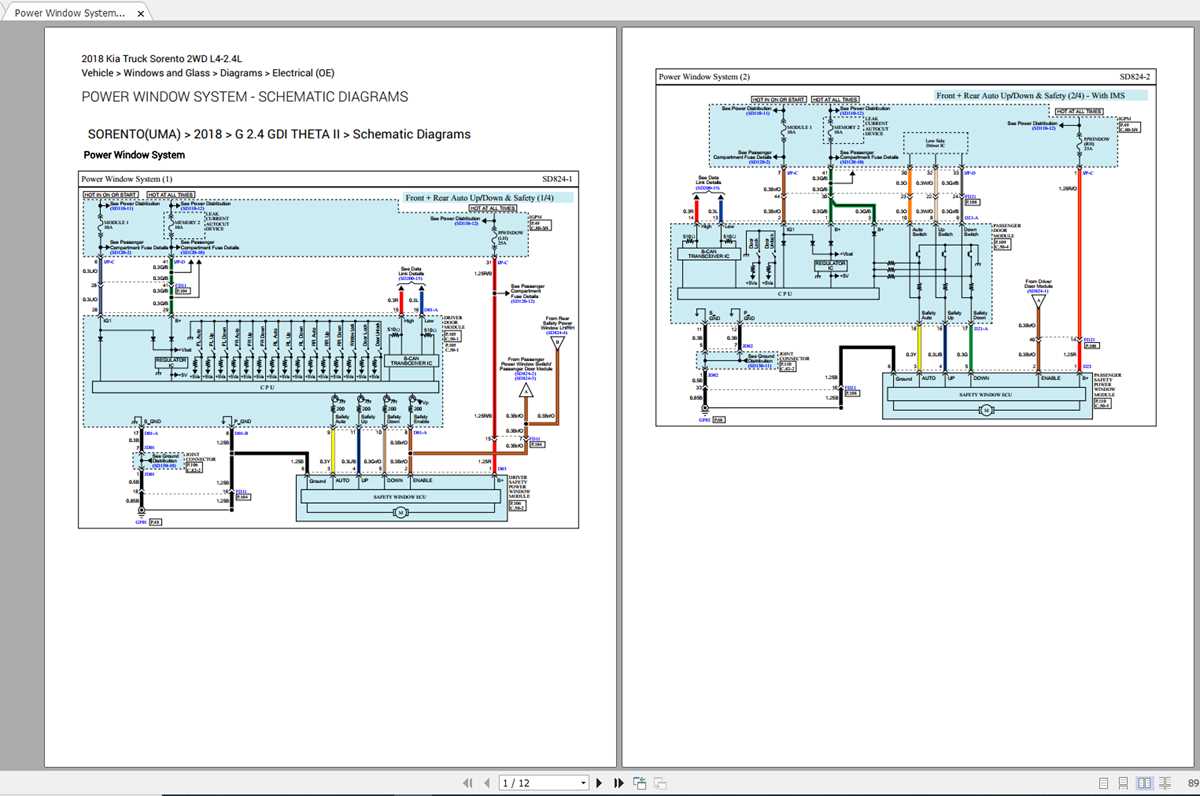1200x796 pixels.
Task: Click the 'C P U' label in diagram SD824-1
Action: [267, 387]
